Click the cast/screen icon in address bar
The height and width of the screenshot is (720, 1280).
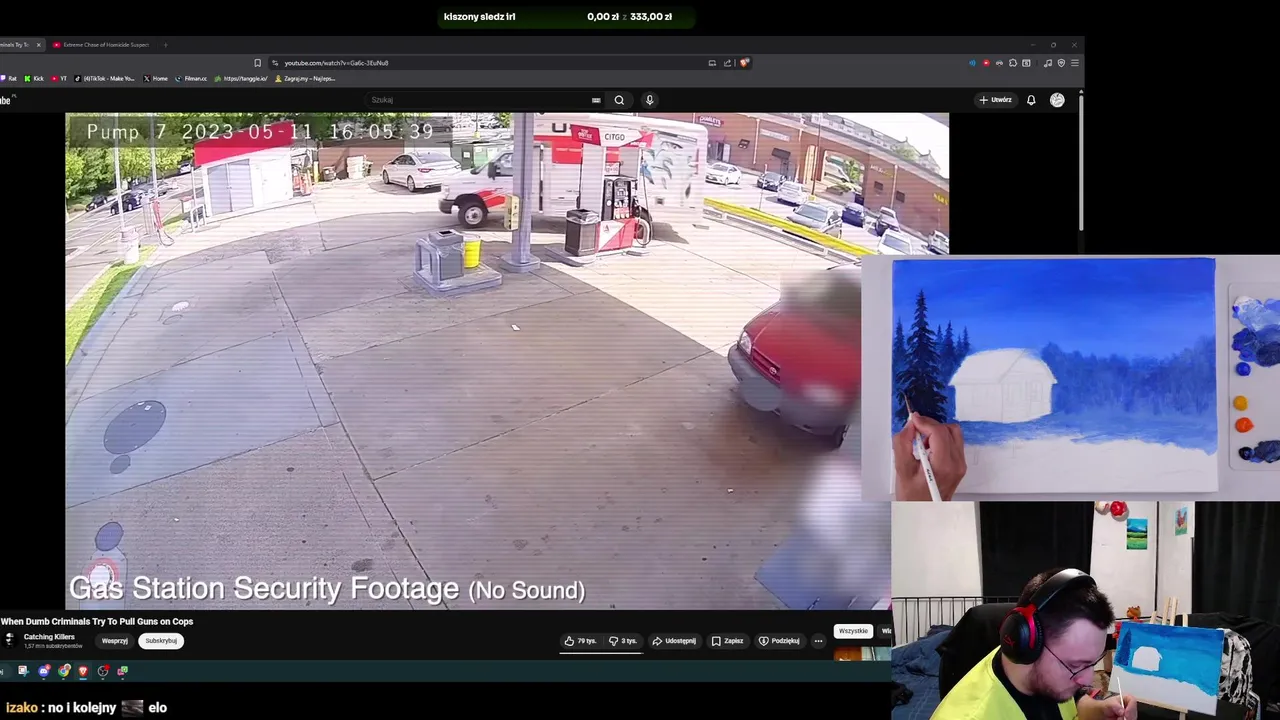click(x=712, y=63)
